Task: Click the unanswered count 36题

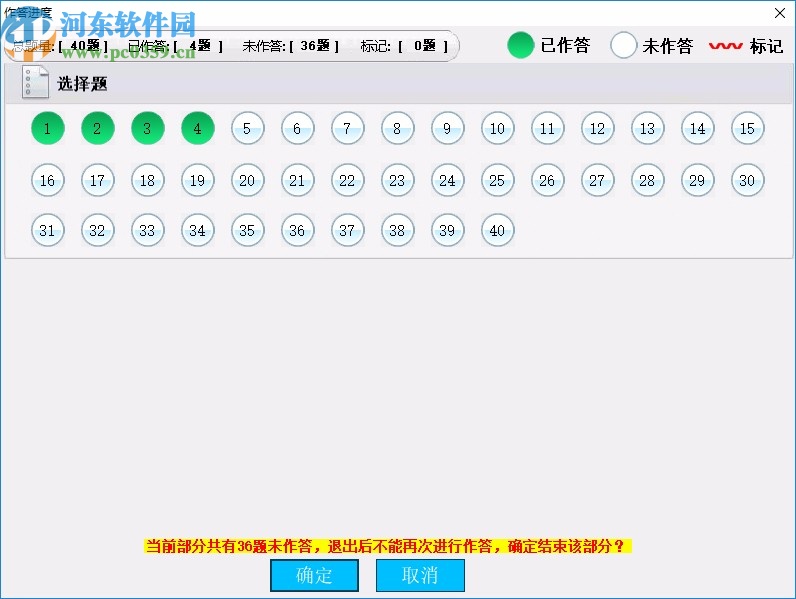Action: (x=315, y=46)
